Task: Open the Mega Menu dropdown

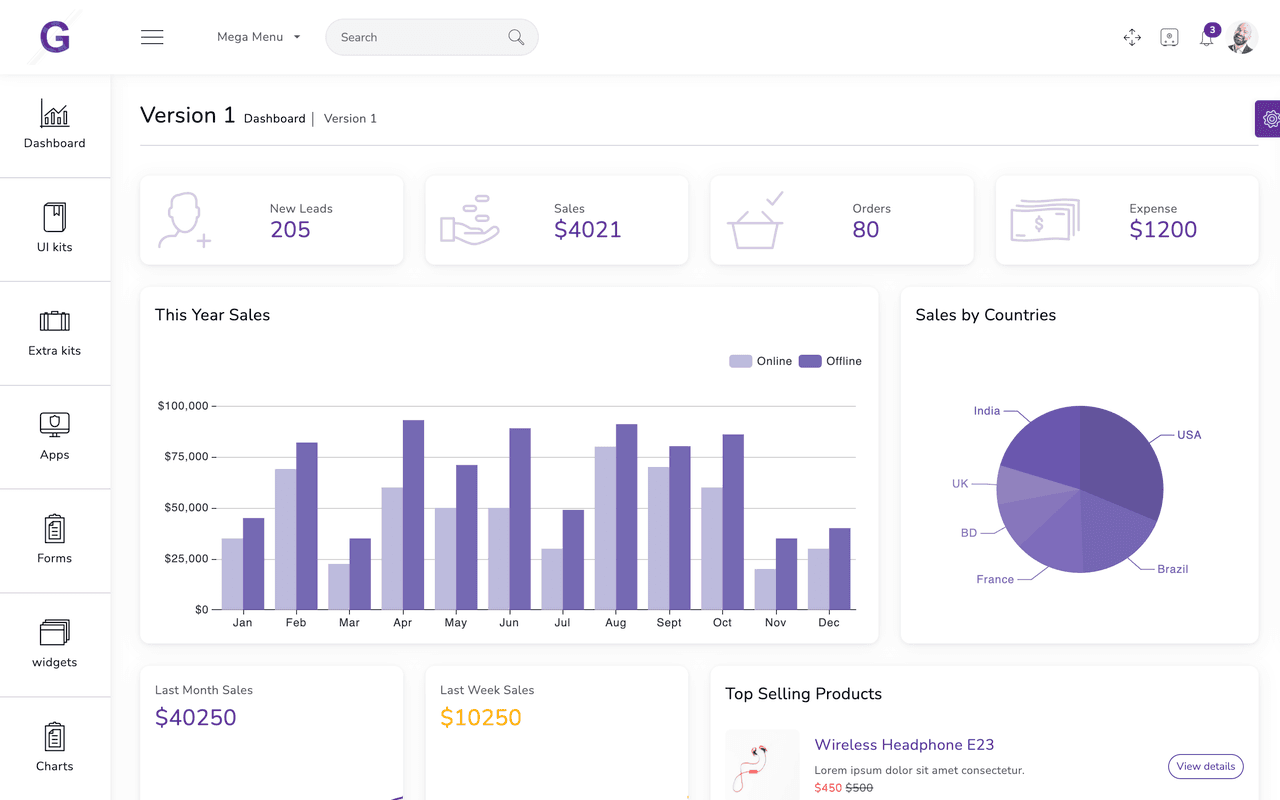Action: pyautogui.click(x=258, y=37)
